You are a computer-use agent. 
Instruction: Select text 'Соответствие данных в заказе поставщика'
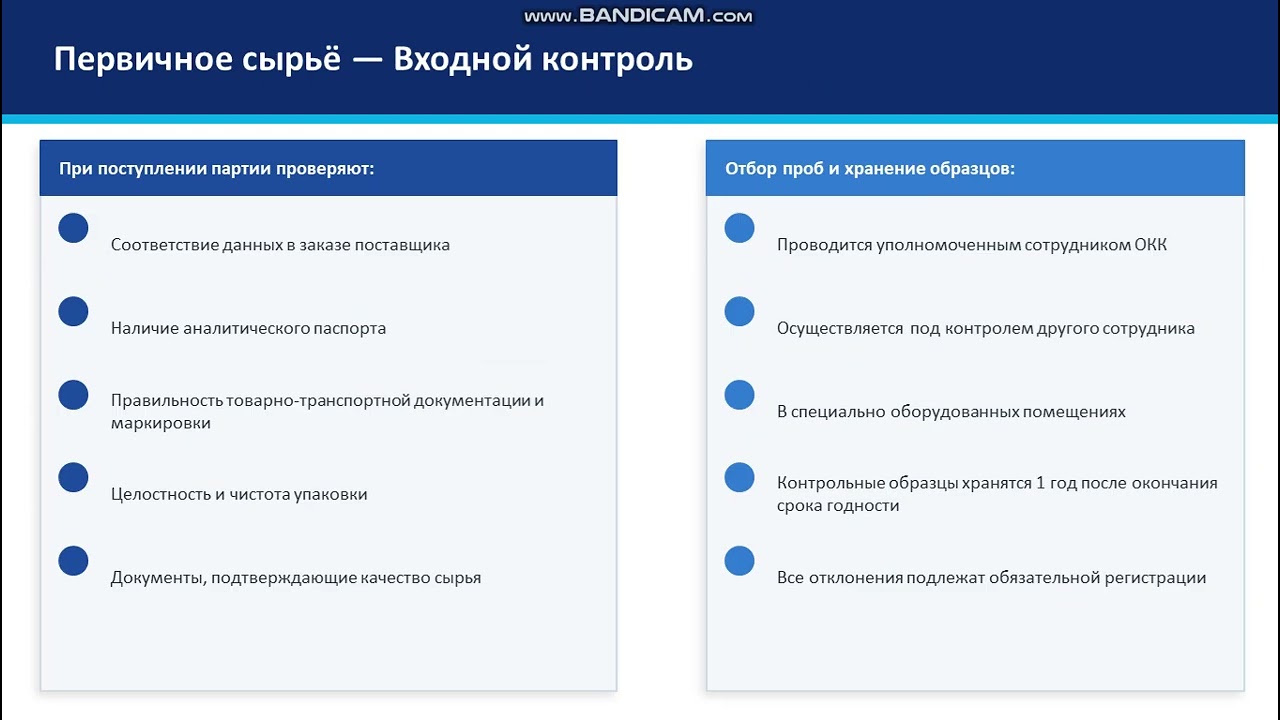[280, 245]
